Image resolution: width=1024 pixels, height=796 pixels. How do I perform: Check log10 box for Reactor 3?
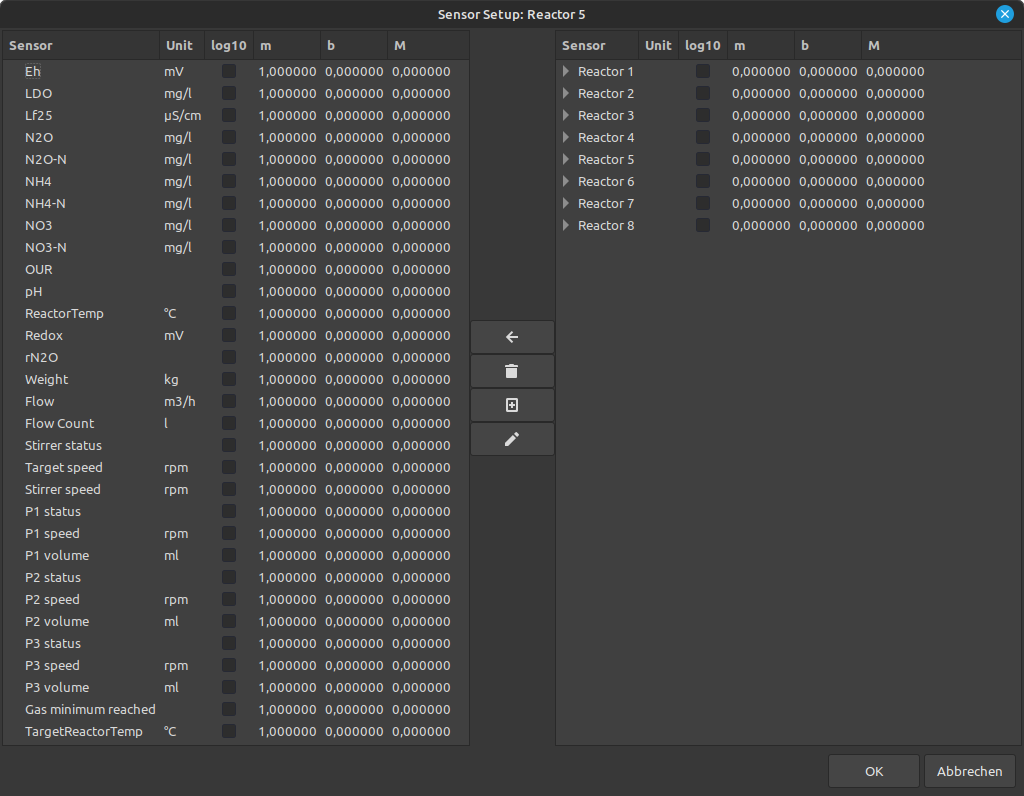click(703, 116)
